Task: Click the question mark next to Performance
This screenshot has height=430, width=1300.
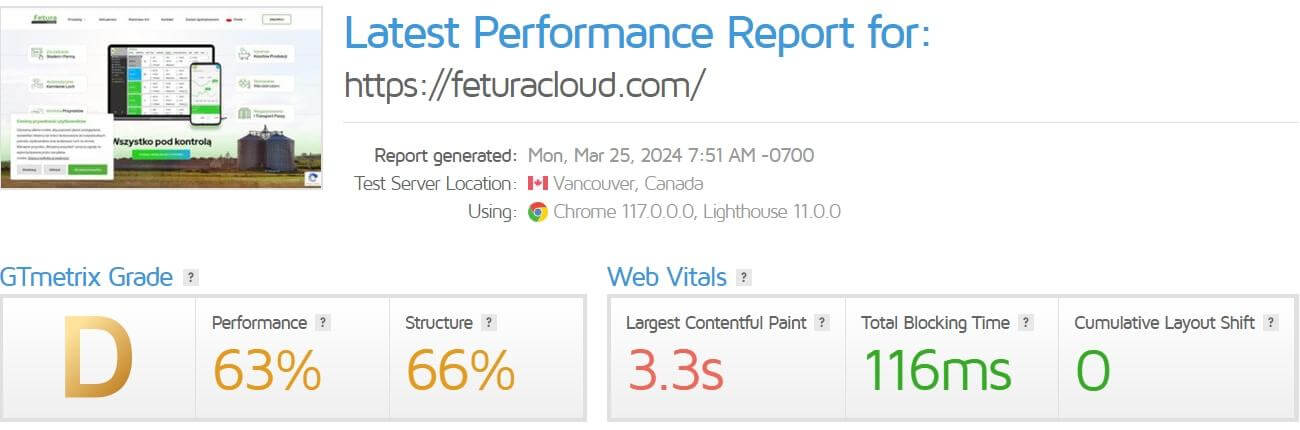Action: pos(323,323)
